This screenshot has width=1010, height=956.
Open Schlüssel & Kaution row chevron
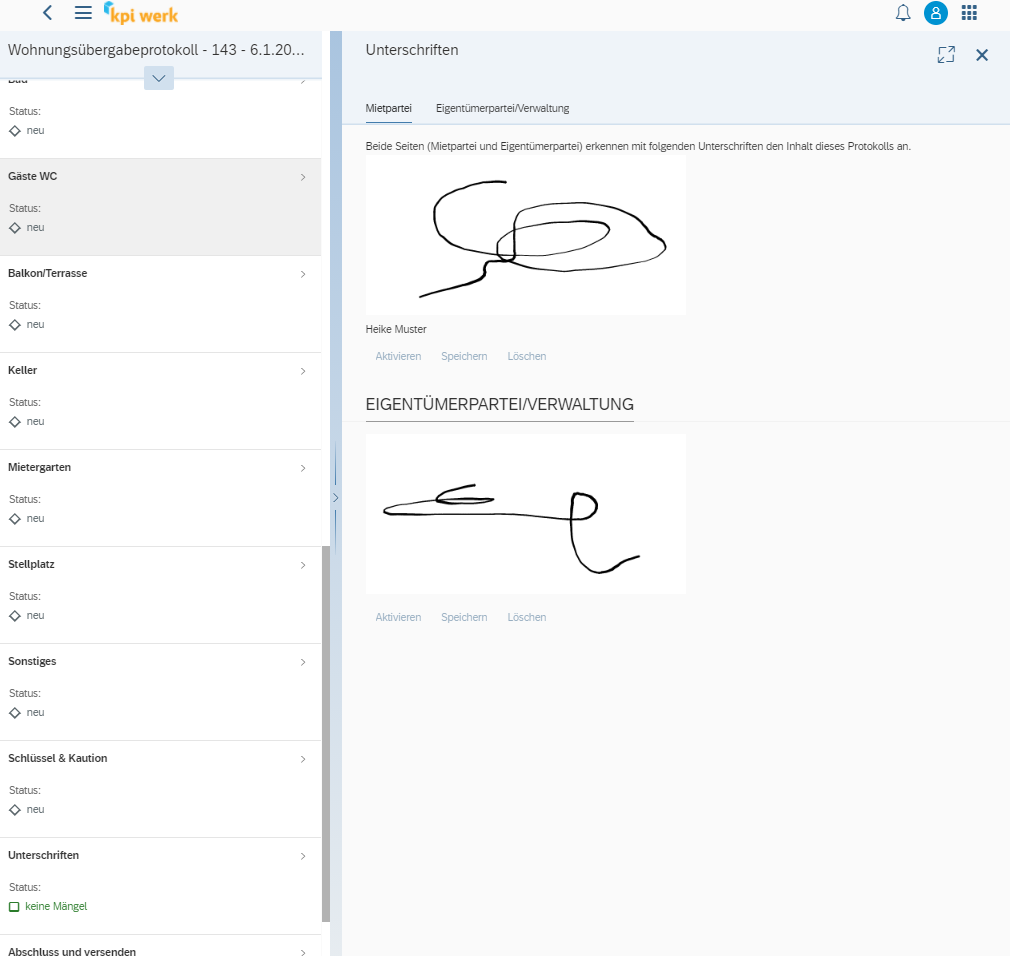click(x=303, y=760)
